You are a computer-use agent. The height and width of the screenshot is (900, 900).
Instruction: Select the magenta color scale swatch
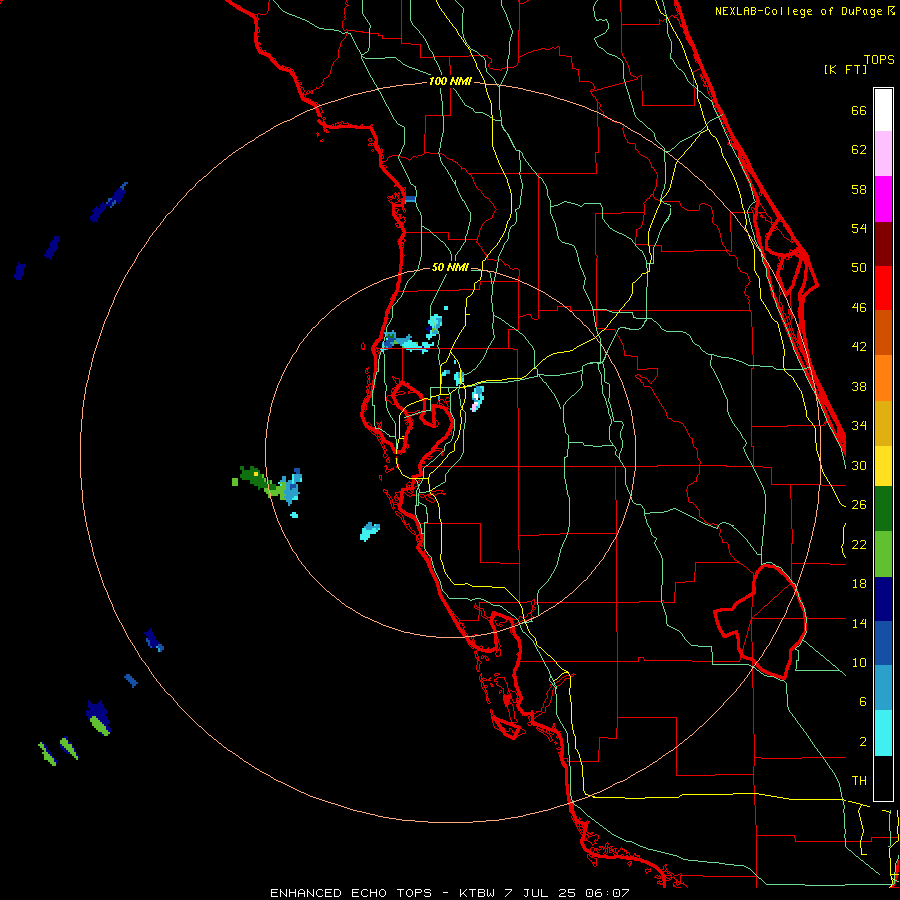point(883,199)
